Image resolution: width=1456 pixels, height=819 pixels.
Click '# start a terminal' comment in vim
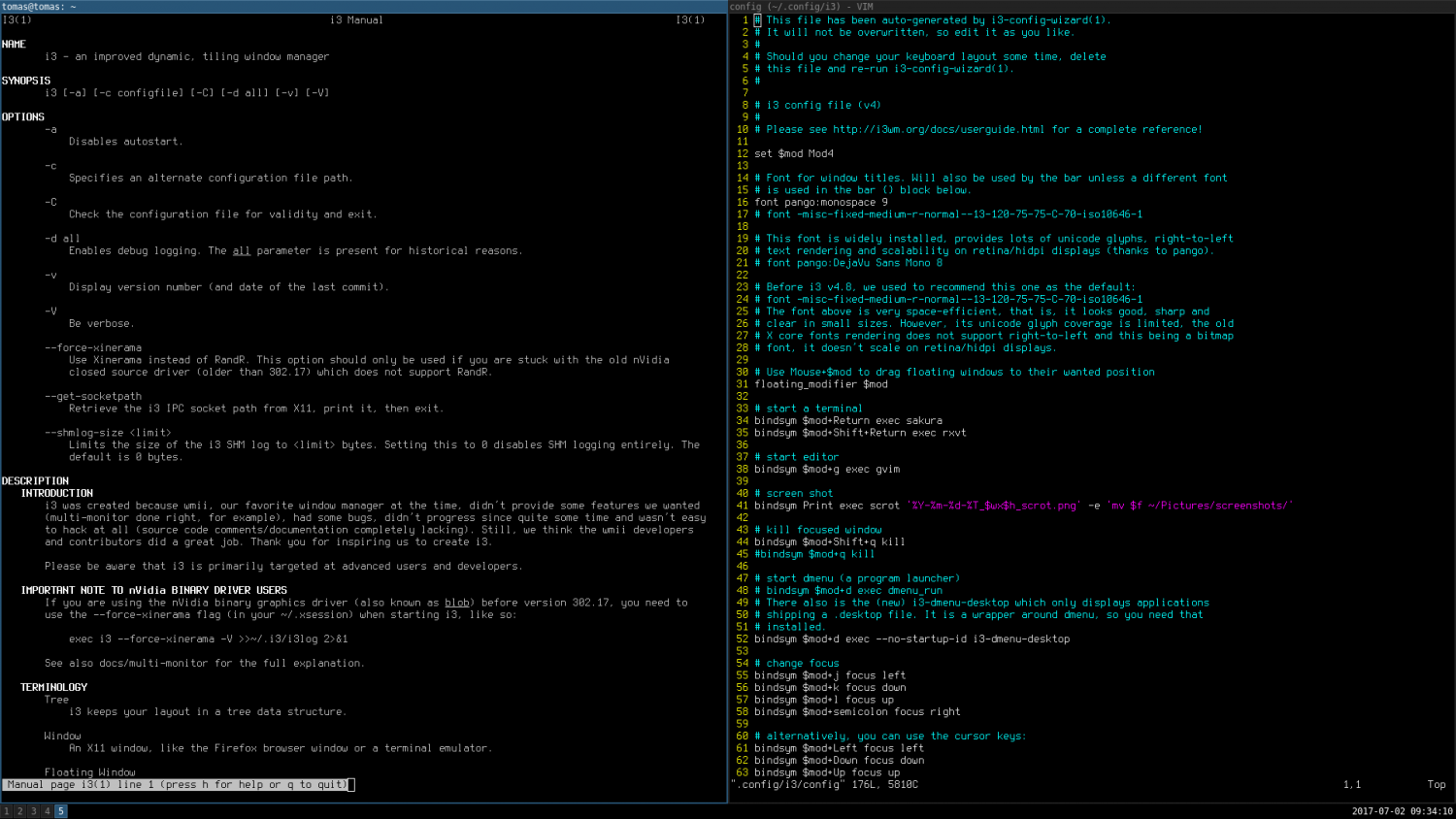pyautogui.click(x=809, y=409)
